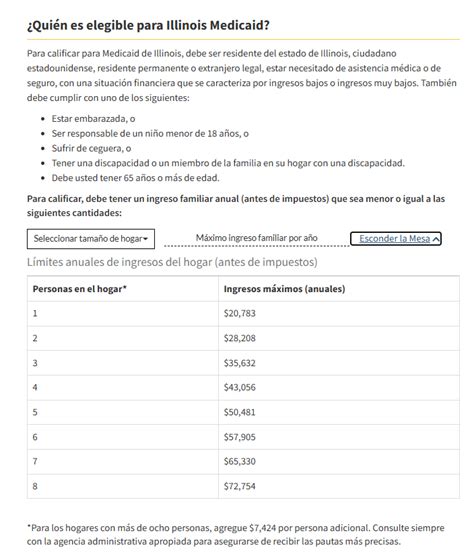Collapse table using chevron beside Esconder la Mesa
474x558 pixels.
point(436,239)
